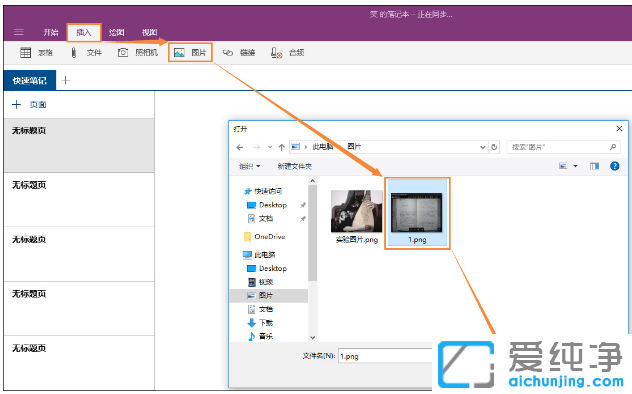Toggle the preview pane

tap(594, 166)
